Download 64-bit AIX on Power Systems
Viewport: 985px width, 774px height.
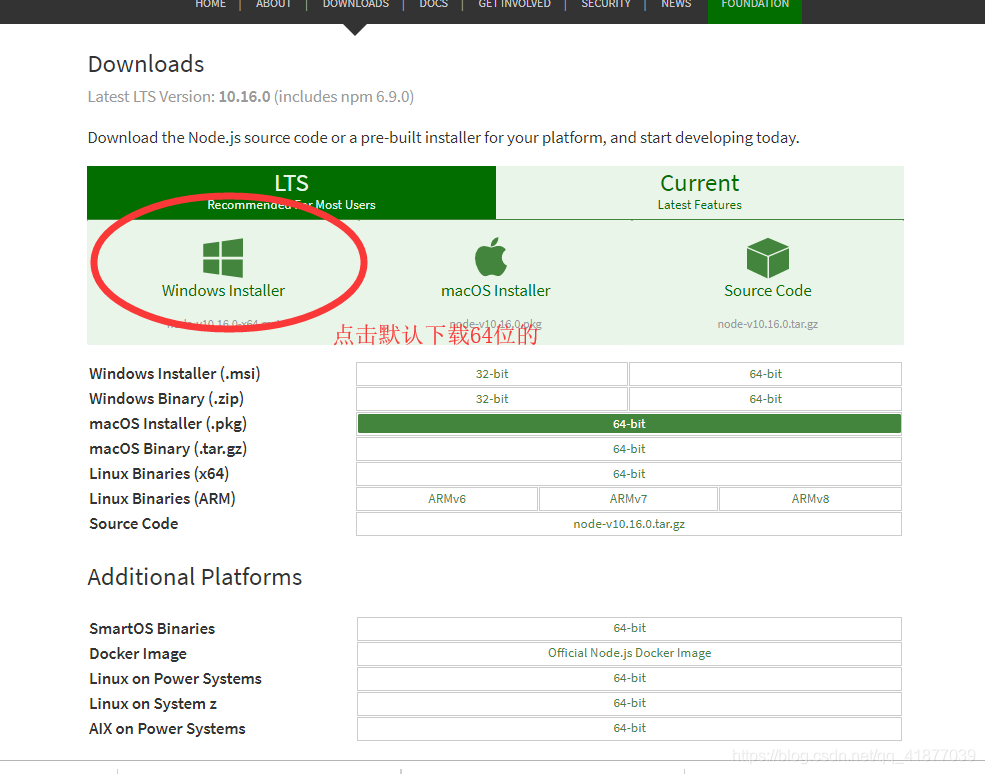point(629,729)
